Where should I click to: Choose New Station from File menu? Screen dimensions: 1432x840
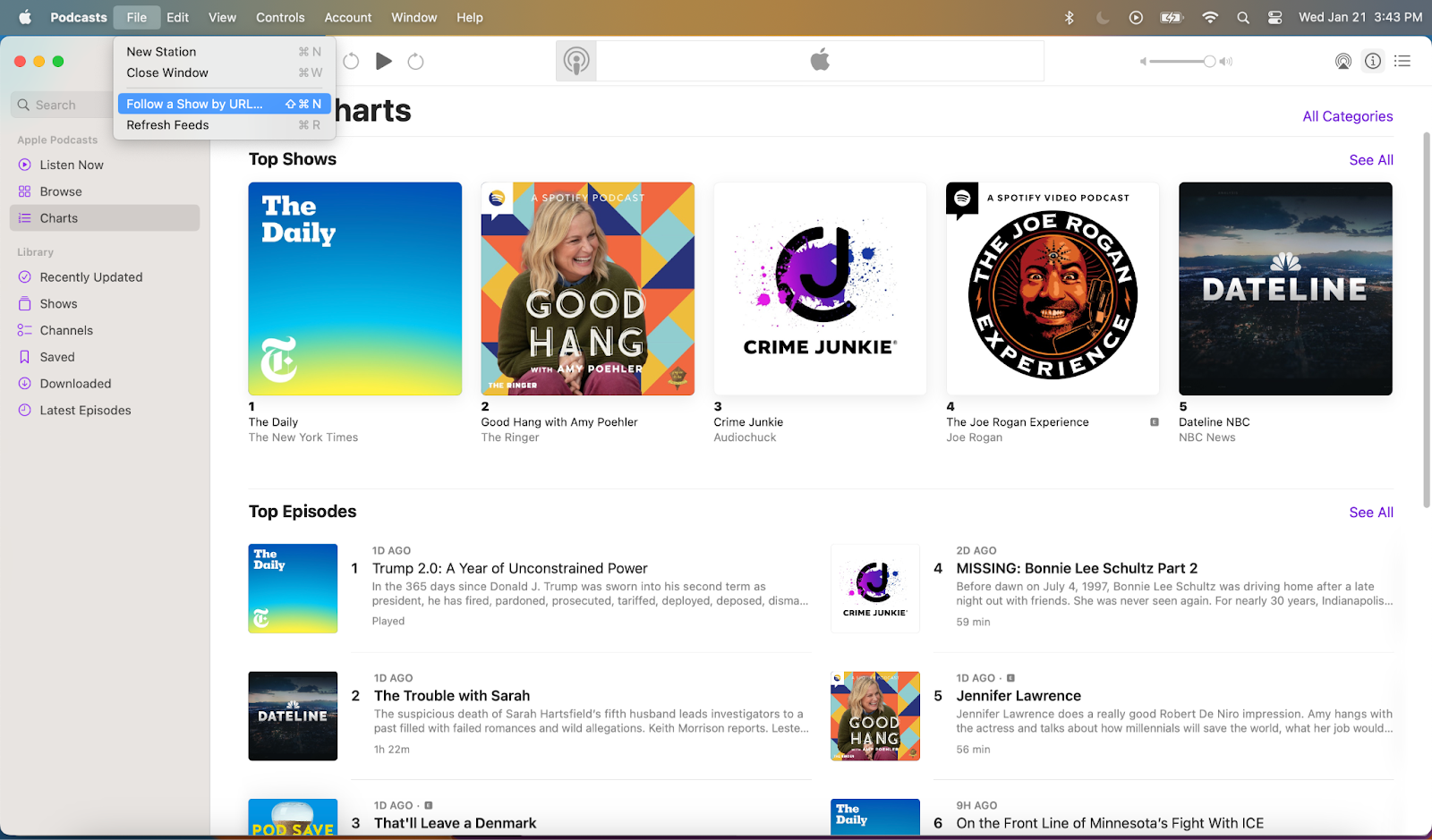(224, 52)
